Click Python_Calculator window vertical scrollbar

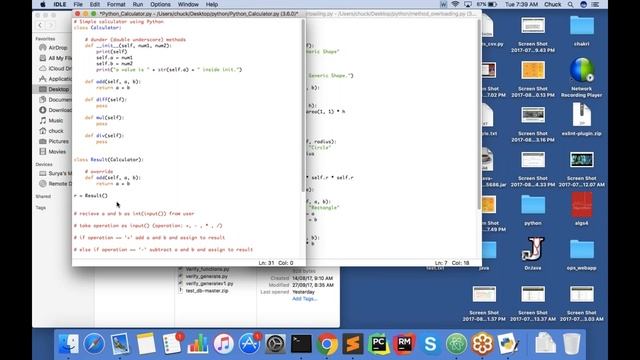(303, 106)
